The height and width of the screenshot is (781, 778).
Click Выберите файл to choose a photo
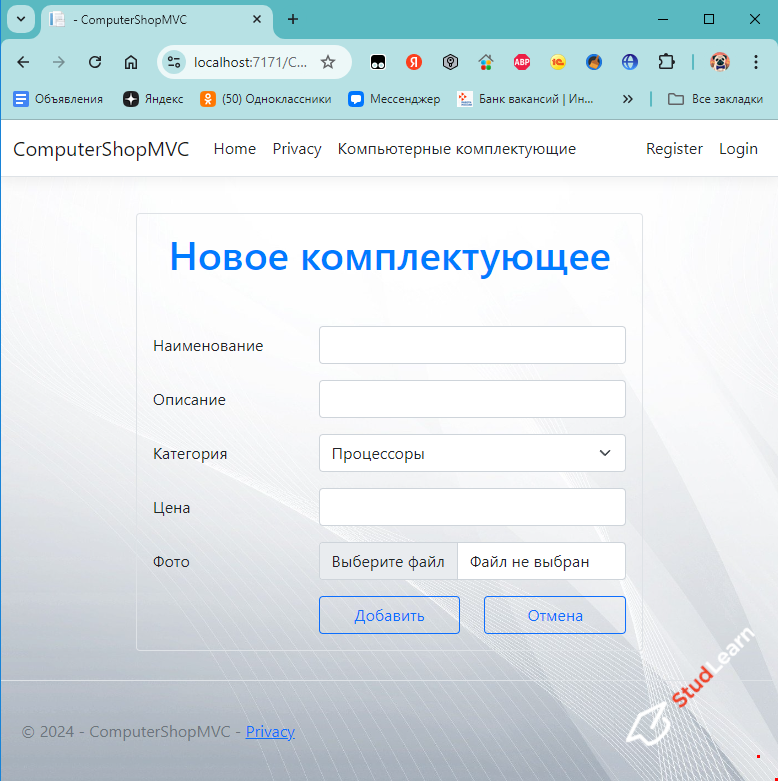point(388,561)
